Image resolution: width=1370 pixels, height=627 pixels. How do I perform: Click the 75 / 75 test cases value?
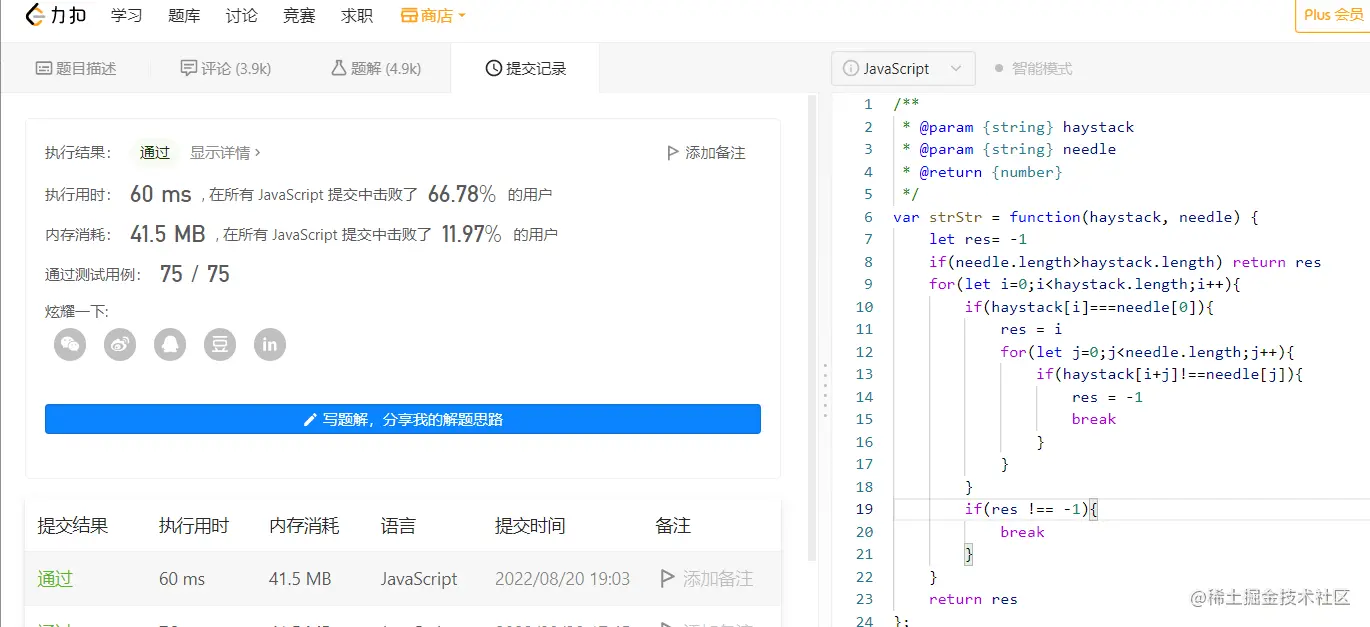[x=195, y=274]
